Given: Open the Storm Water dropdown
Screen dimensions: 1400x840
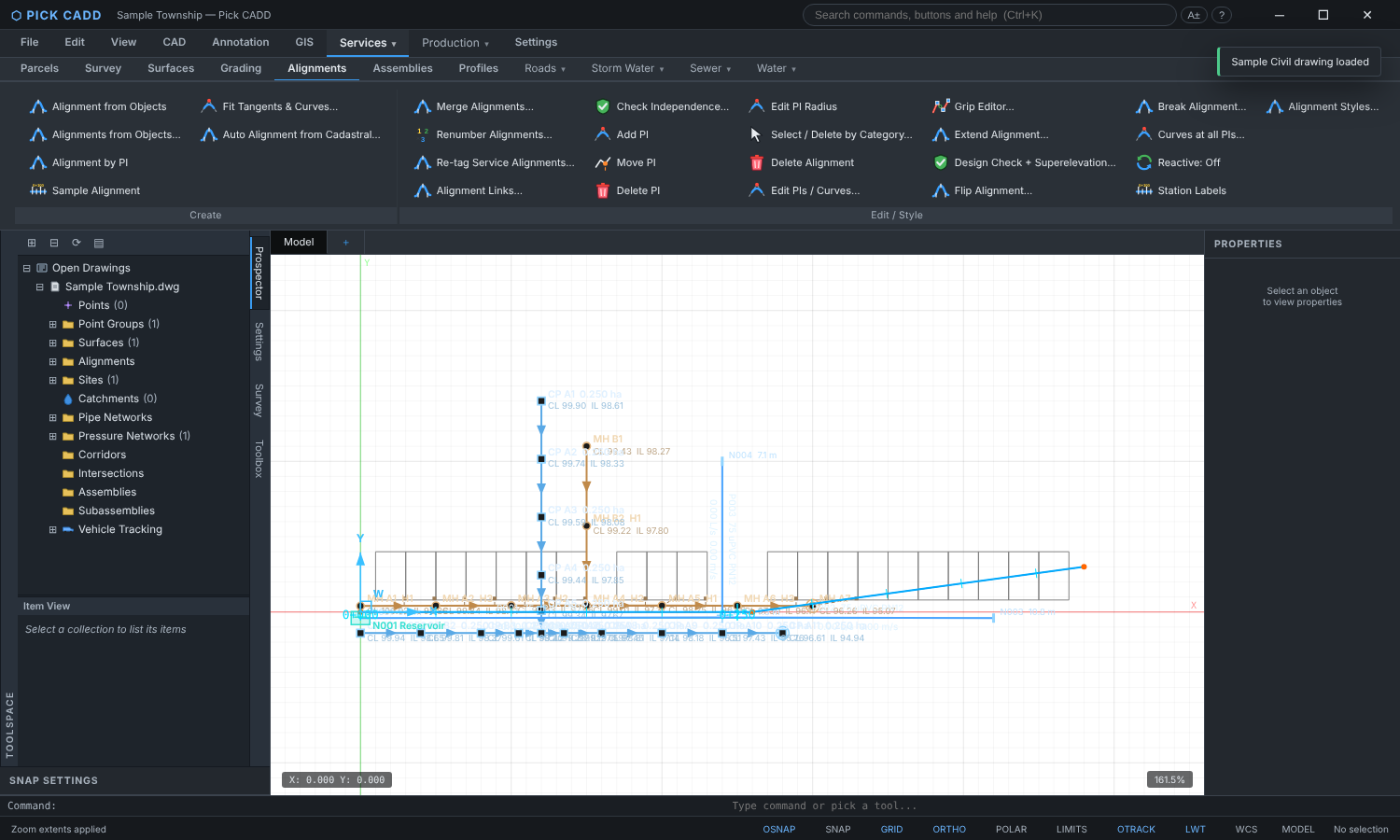Looking at the screenshot, I should (x=628, y=68).
